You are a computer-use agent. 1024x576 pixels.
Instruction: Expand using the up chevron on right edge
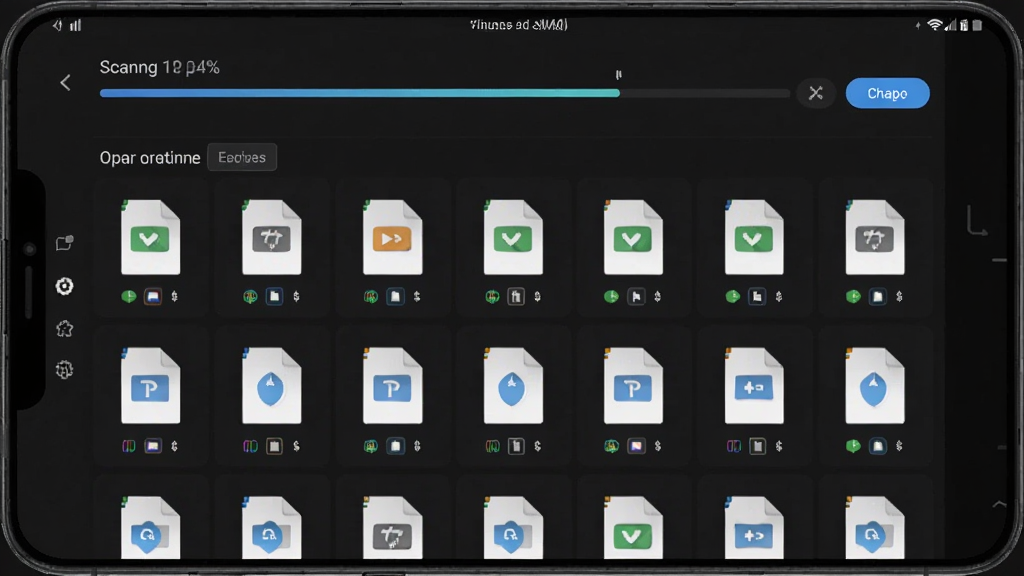(x=999, y=504)
